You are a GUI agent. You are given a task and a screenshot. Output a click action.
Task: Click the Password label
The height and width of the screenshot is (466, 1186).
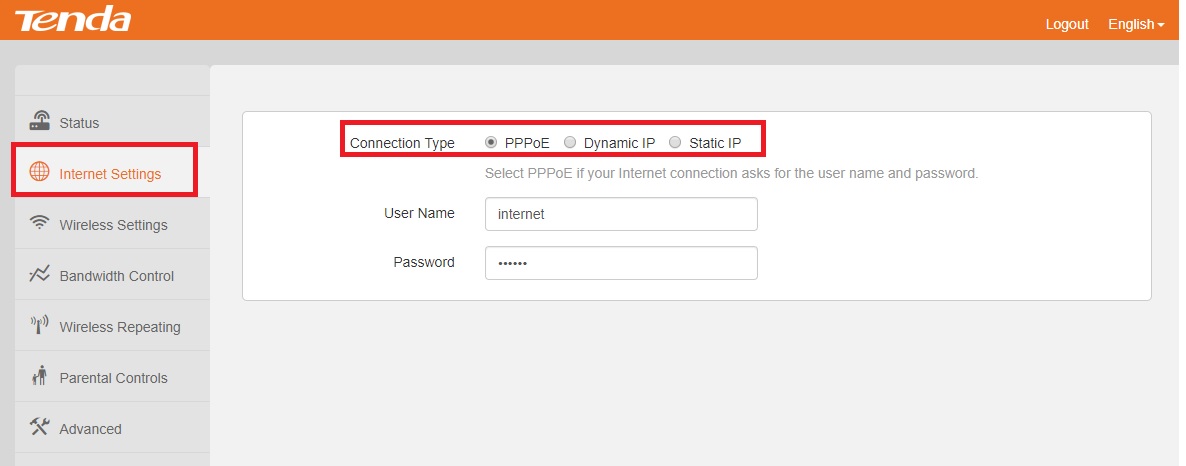[x=424, y=262]
